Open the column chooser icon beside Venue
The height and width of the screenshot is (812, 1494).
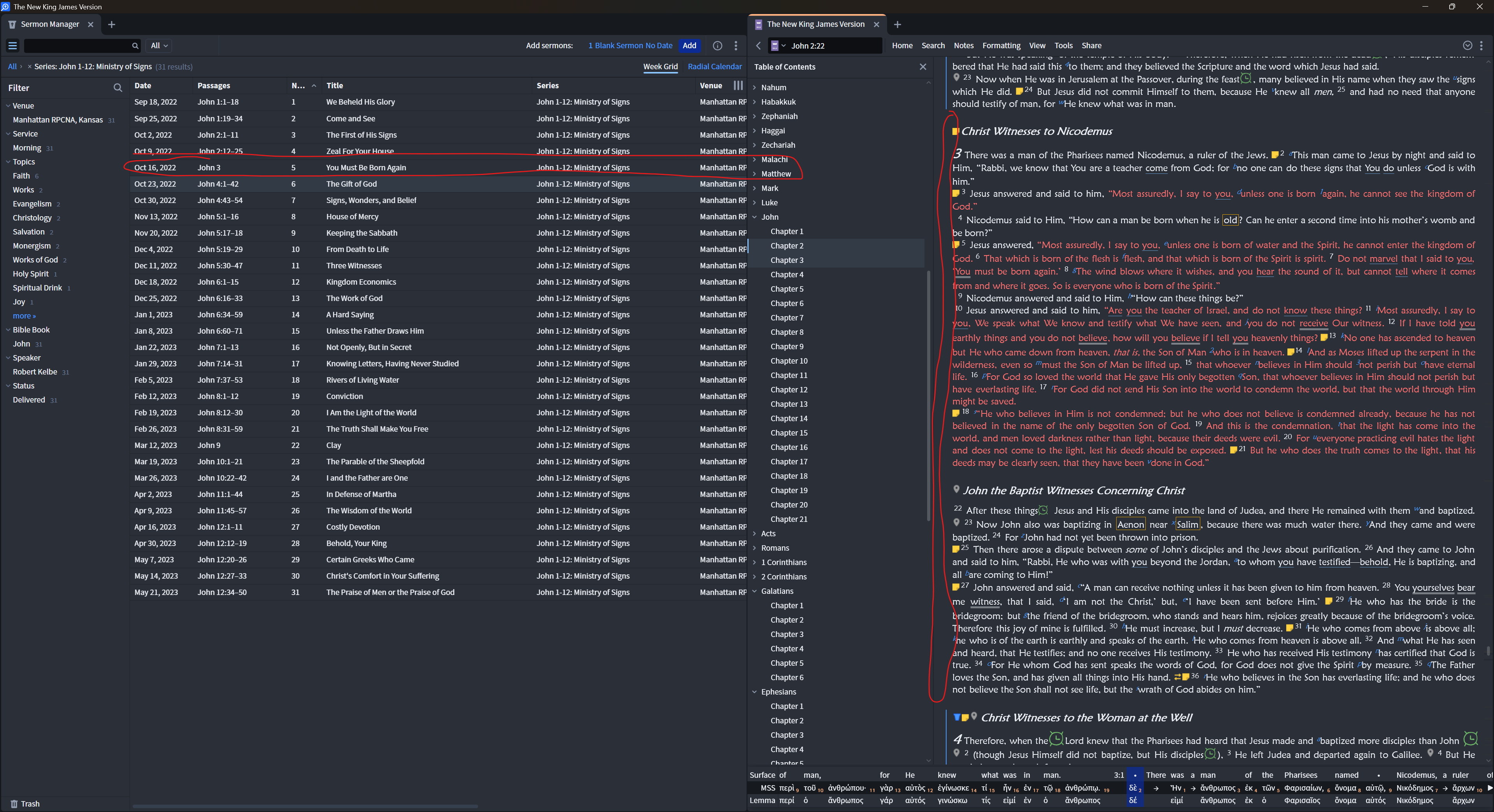click(x=738, y=85)
